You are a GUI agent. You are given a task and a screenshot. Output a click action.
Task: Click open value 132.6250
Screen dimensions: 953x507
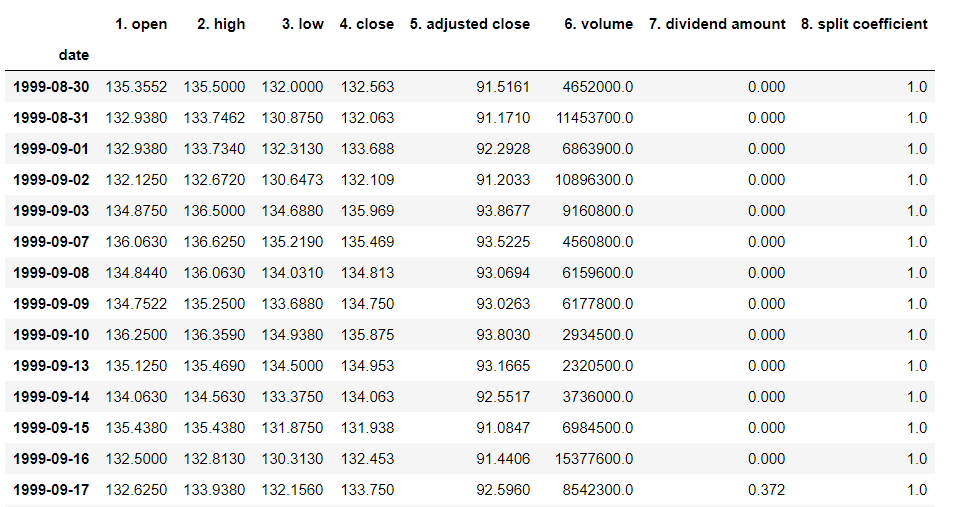click(x=136, y=490)
